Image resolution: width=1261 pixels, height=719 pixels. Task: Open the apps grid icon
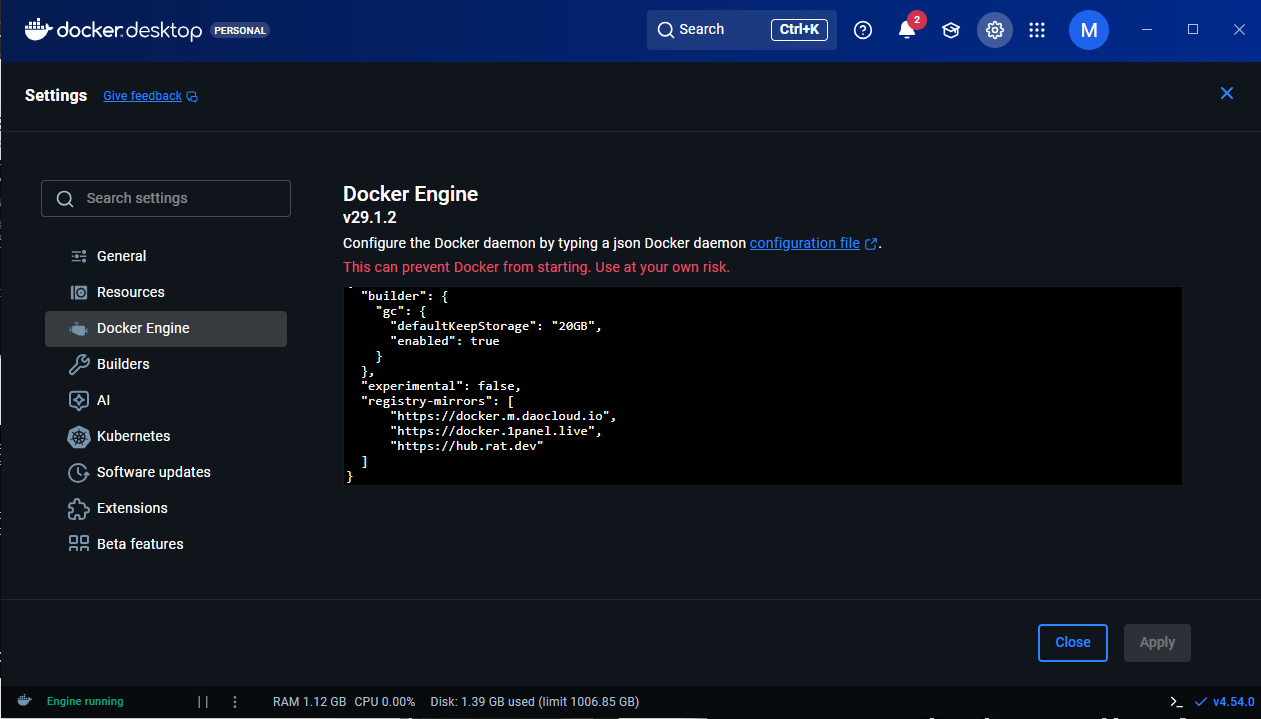click(x=1037, y=30)
